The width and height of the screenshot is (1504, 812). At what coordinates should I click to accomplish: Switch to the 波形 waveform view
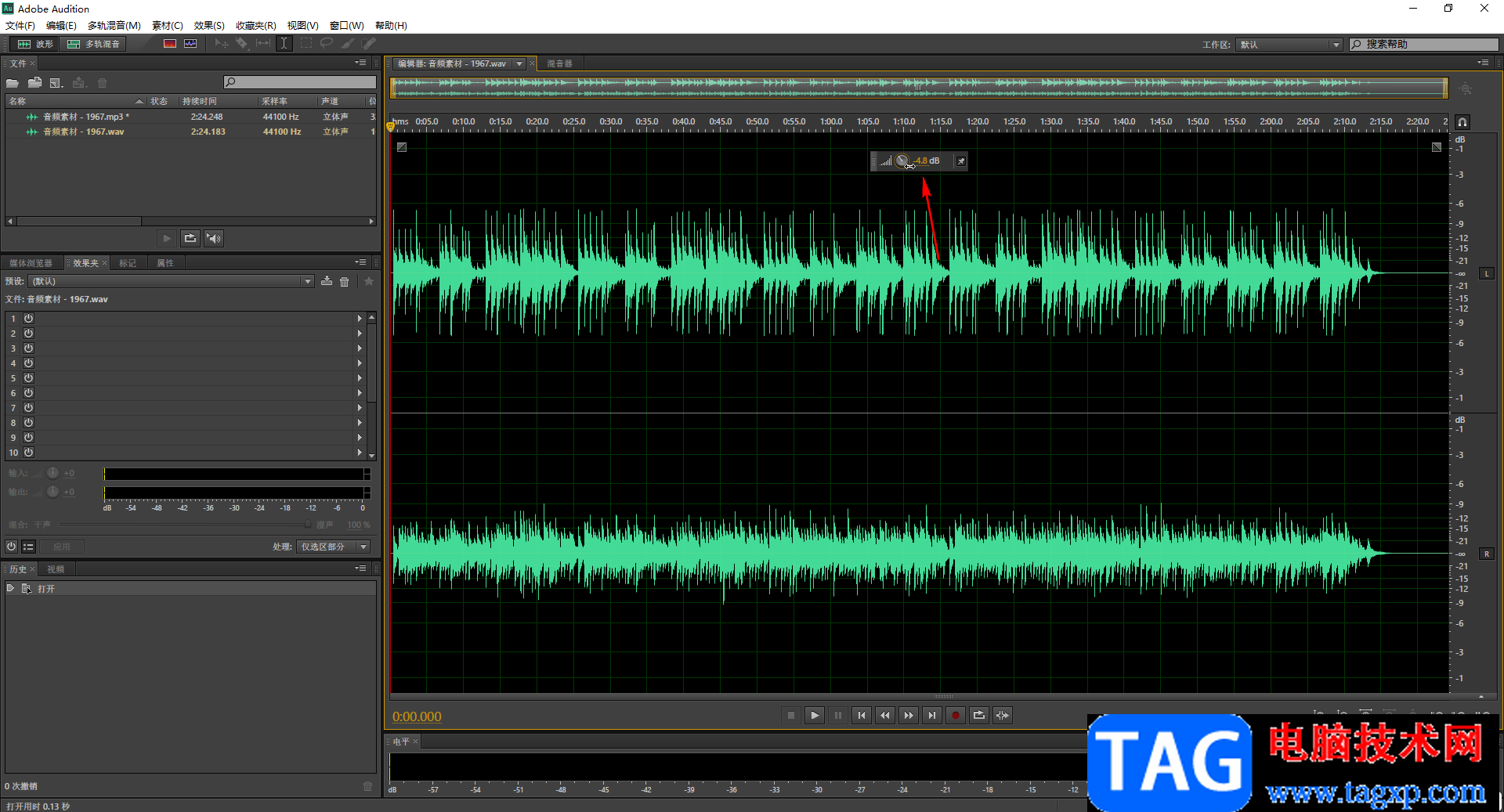pos(35,44)
